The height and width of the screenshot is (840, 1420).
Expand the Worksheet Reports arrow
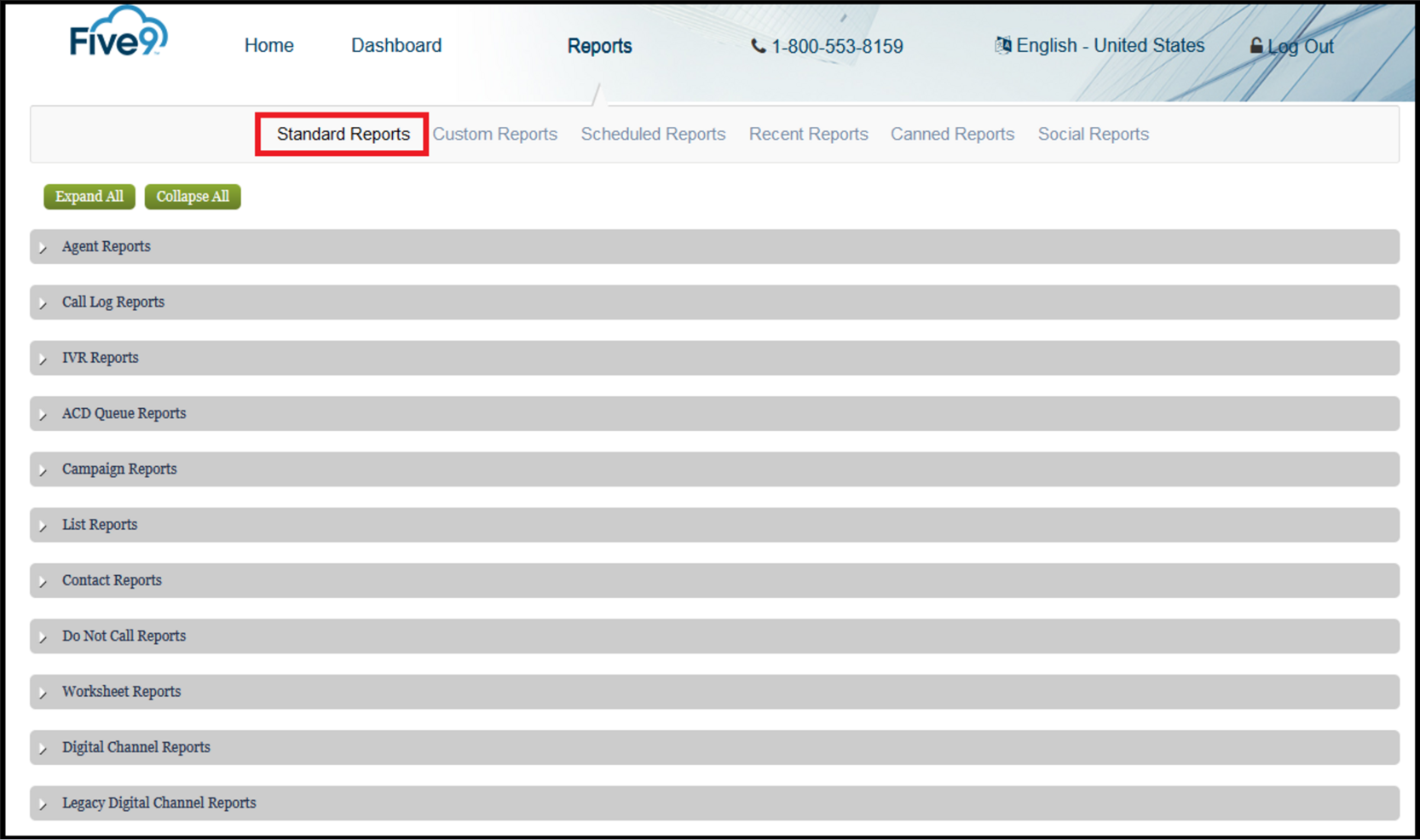pyautogui.click(x=43, y=693)
